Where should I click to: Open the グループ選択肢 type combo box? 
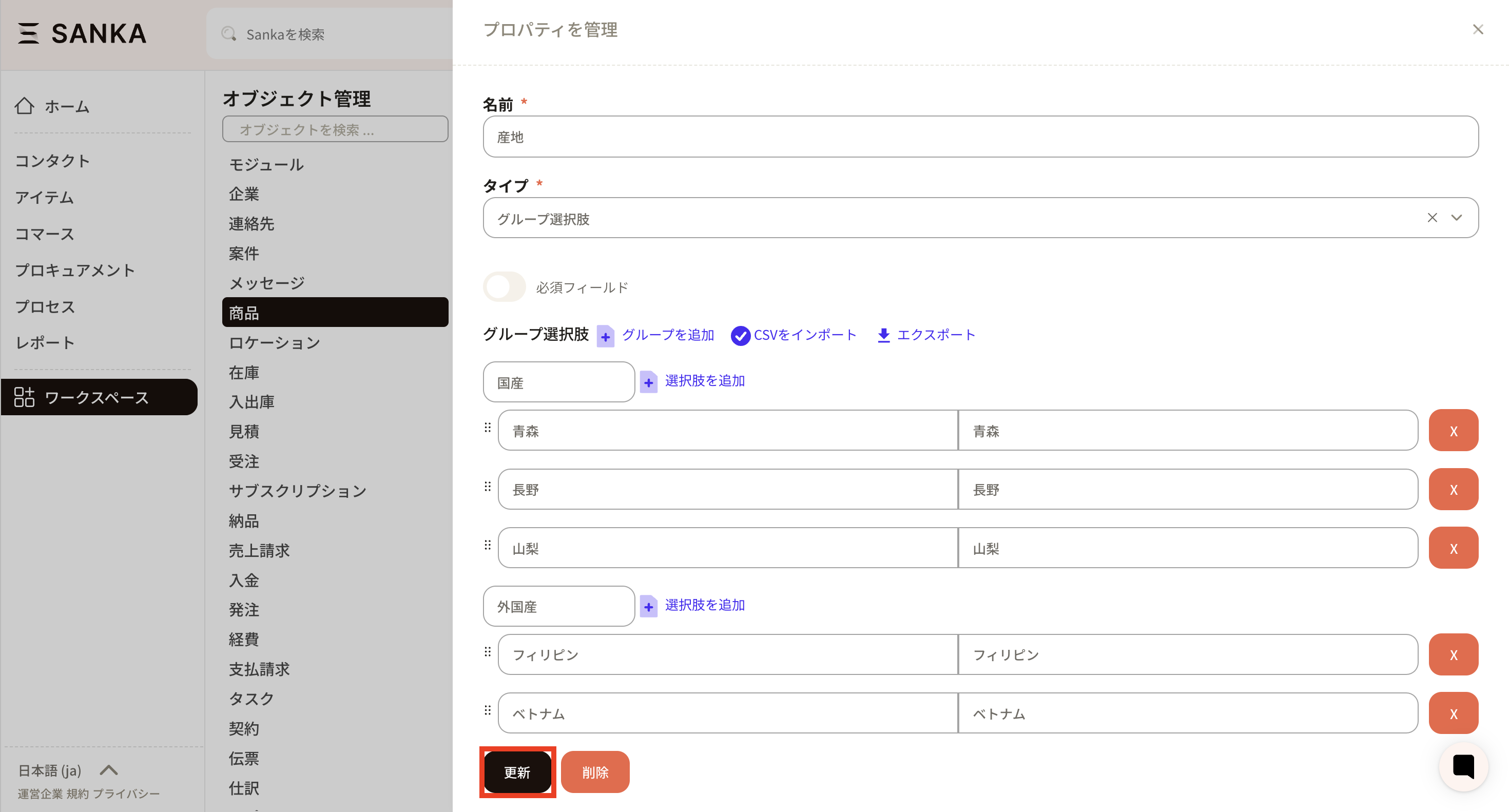(980, 218)
